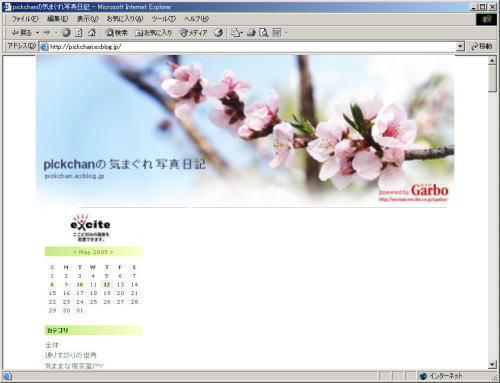
Task: Open the Help (ヘルプ) menu
Action: click(196, 19)
